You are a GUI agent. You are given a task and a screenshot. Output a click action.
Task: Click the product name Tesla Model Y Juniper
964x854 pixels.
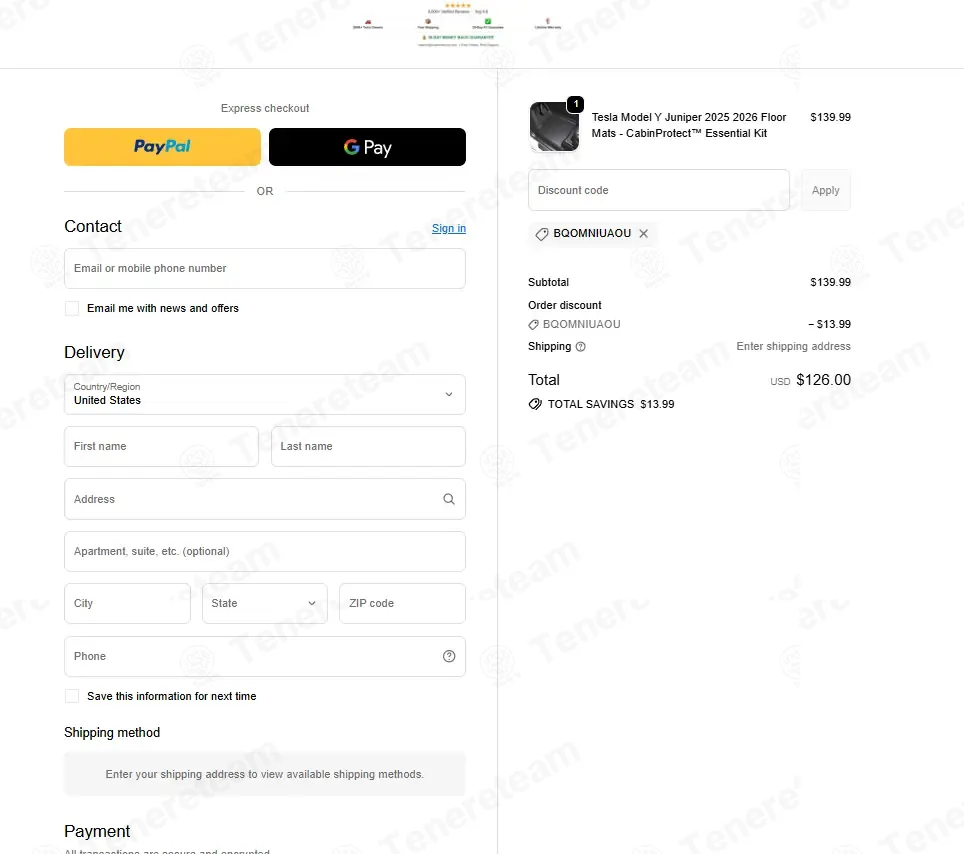point(689,125)
